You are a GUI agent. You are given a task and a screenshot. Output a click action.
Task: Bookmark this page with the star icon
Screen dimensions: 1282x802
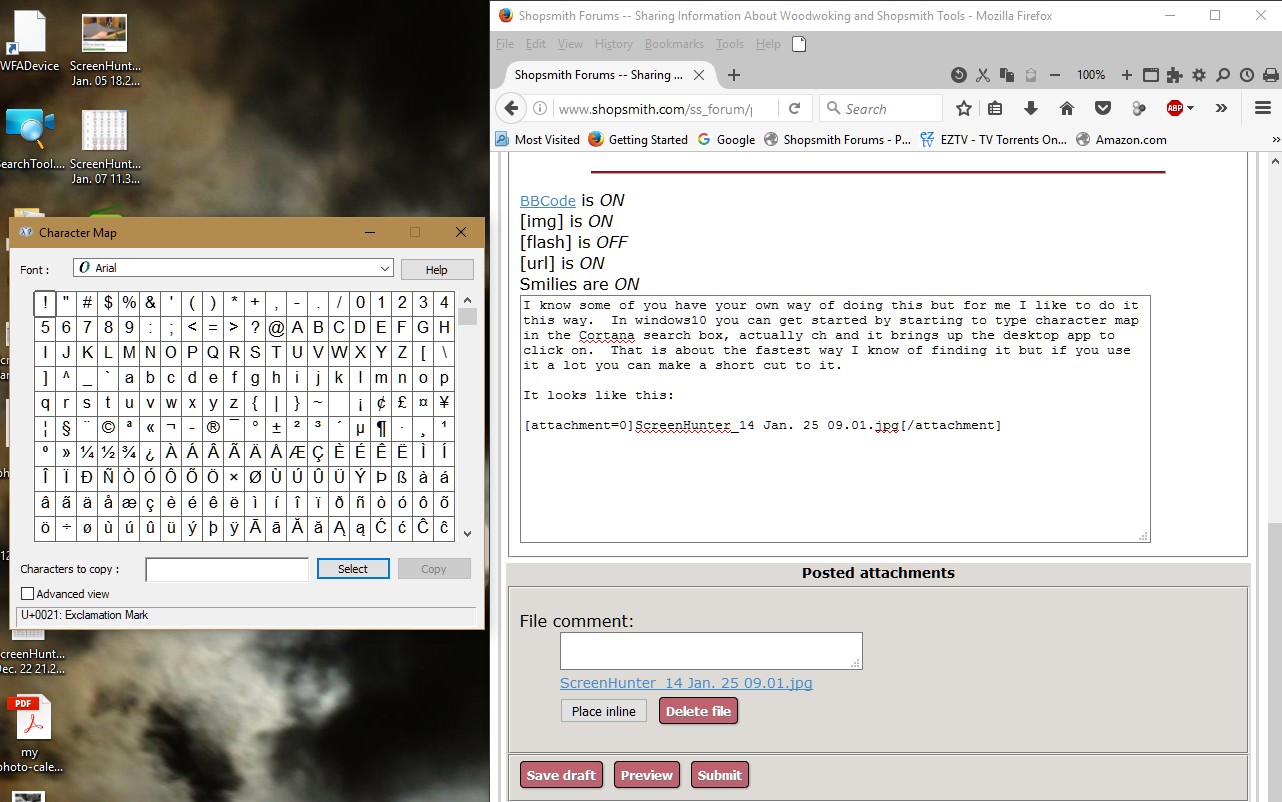pyautogui.click(x=963, y=108)
